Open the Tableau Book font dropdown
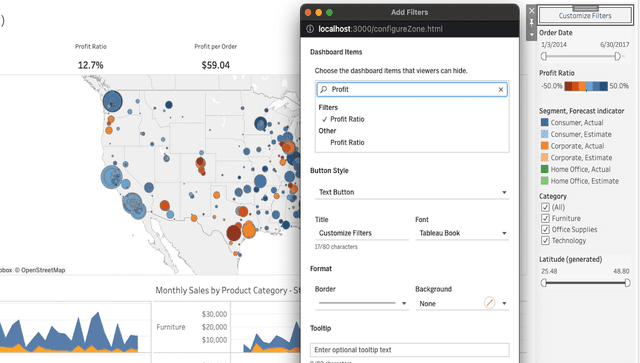 (462, 233)
